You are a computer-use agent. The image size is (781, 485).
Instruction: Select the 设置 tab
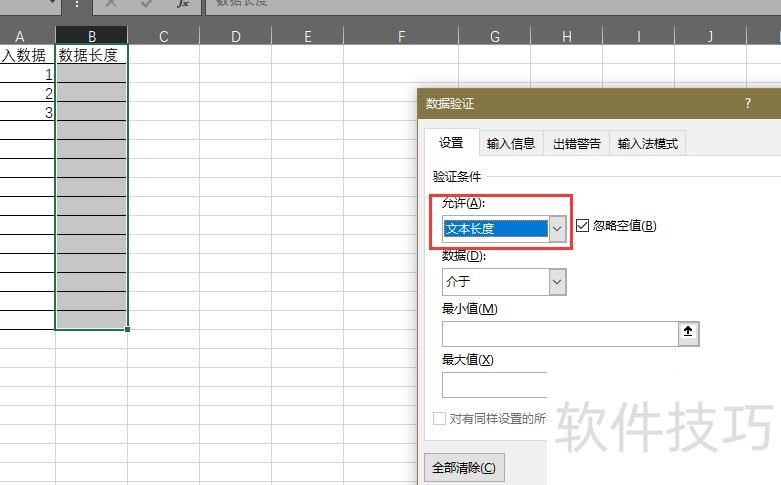point(451,144)
